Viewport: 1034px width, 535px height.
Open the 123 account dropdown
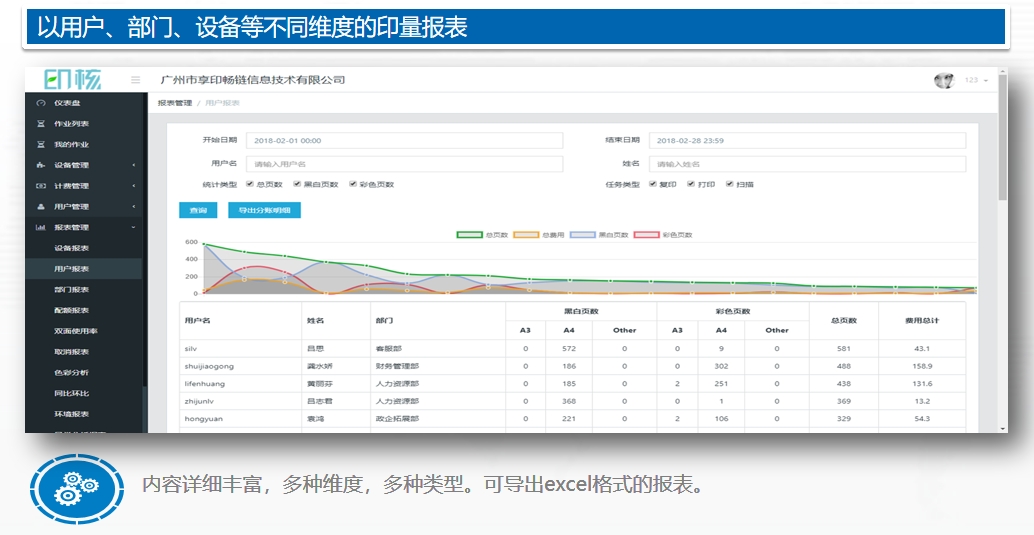click(976, 80)
